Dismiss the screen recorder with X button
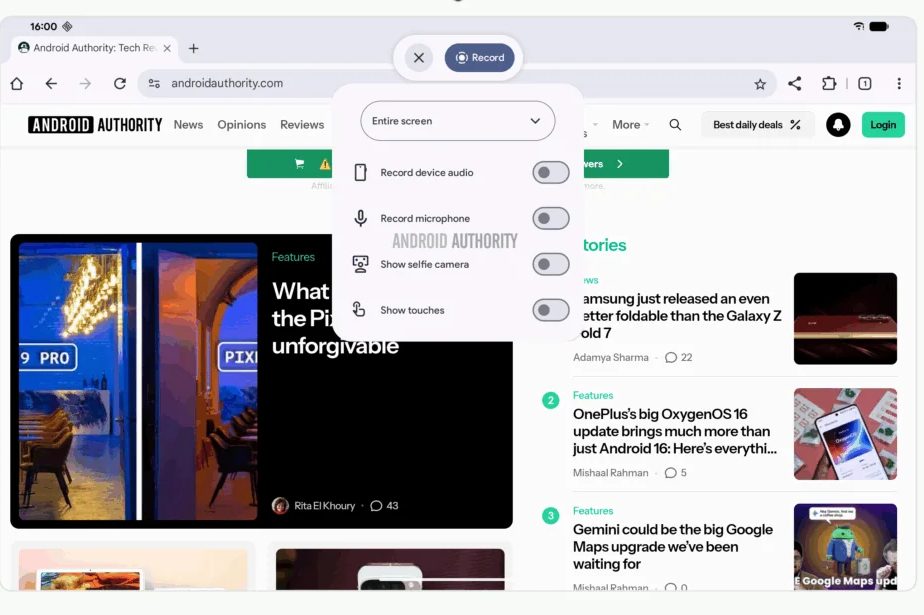The width and height of the screenshot is (924, 615). point(419,58)
